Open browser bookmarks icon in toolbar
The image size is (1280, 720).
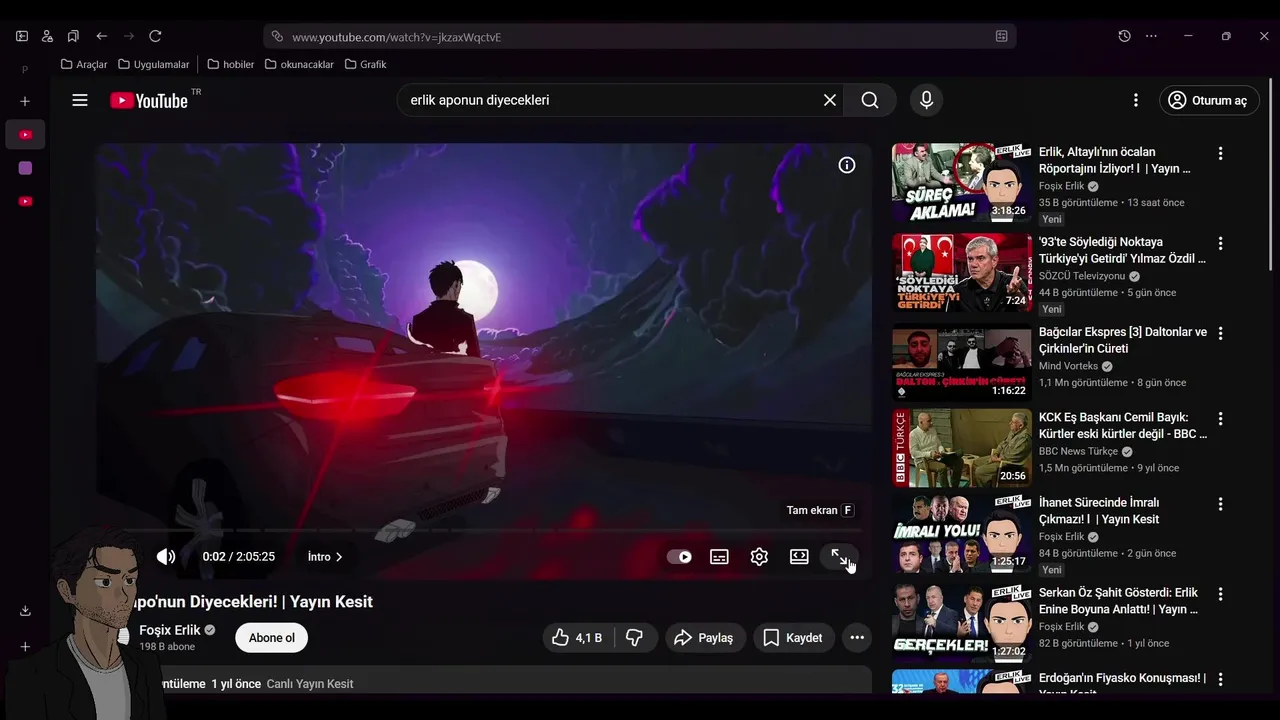(73, 36)
